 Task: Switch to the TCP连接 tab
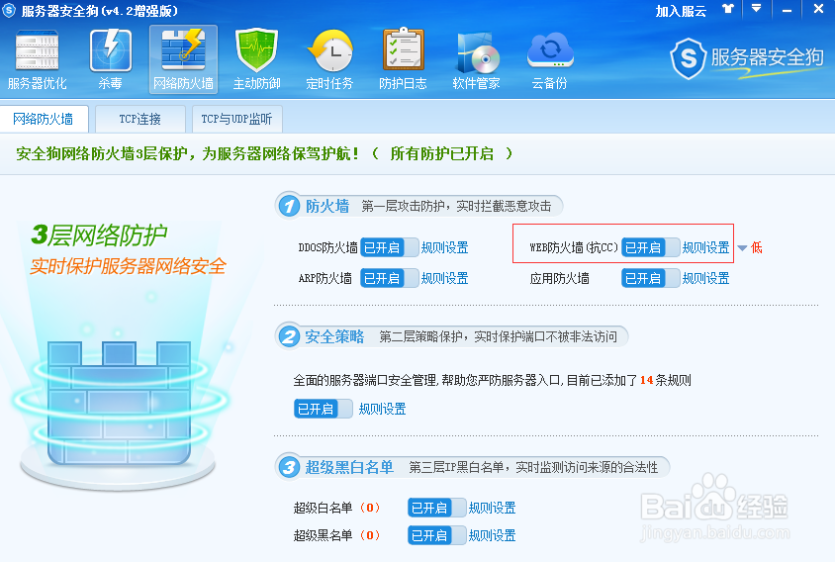[x=140, y=119]
